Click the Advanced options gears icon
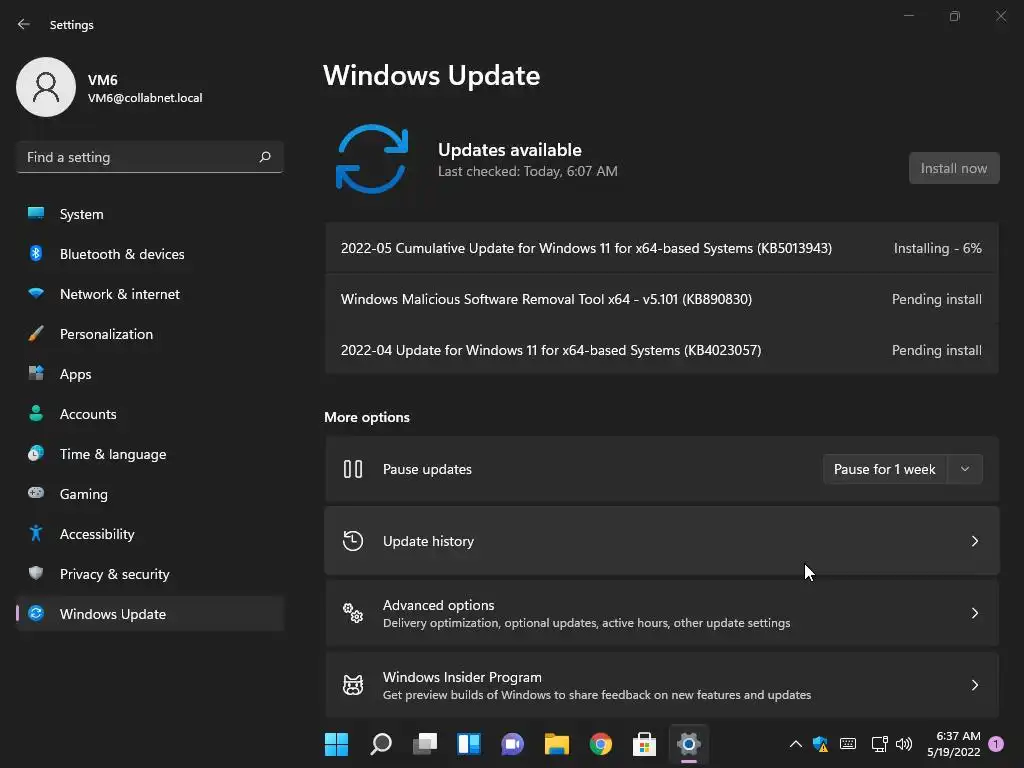The image size is (1024, 768). pyautogui.click(x=353, y=613)
